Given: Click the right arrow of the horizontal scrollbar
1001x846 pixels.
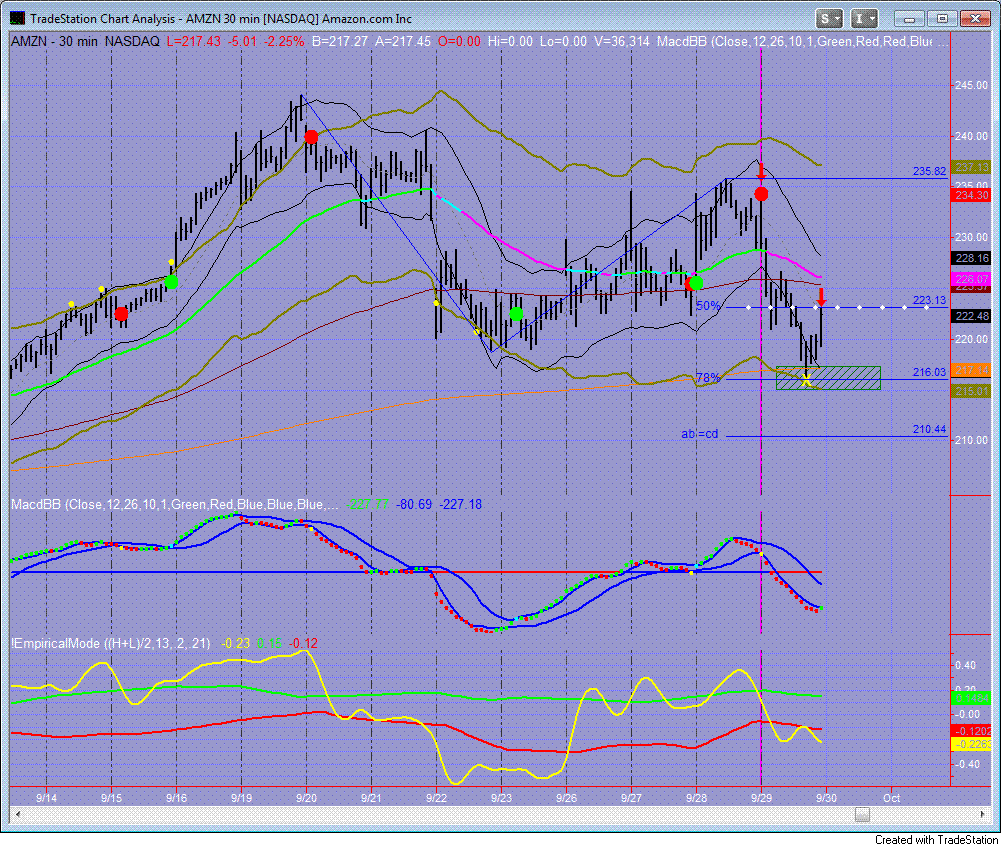Looking at the screenshot, I should click(x=982, y=814).
